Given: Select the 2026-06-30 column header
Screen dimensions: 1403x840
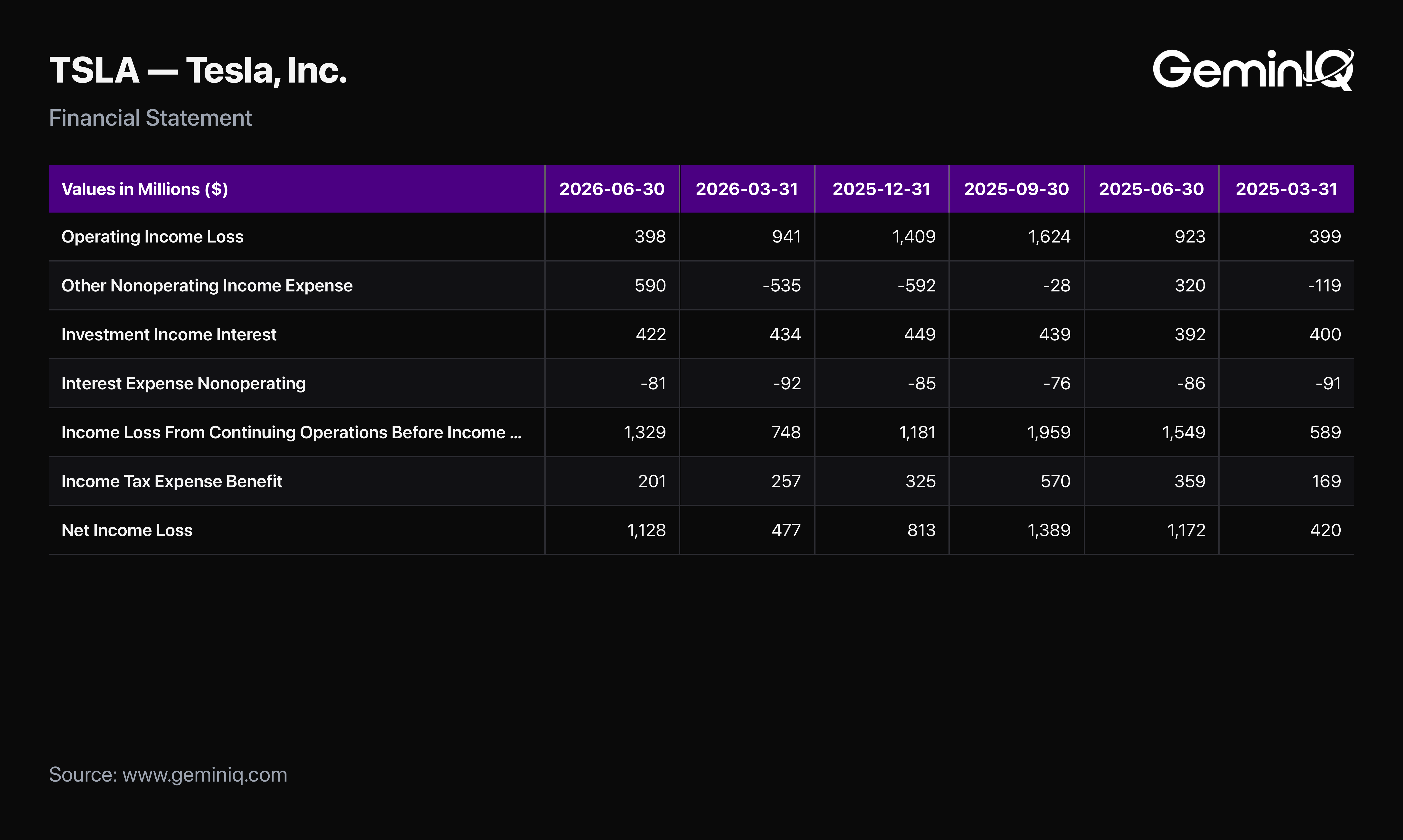Looking at the screenshot, I should click(612, 189).
